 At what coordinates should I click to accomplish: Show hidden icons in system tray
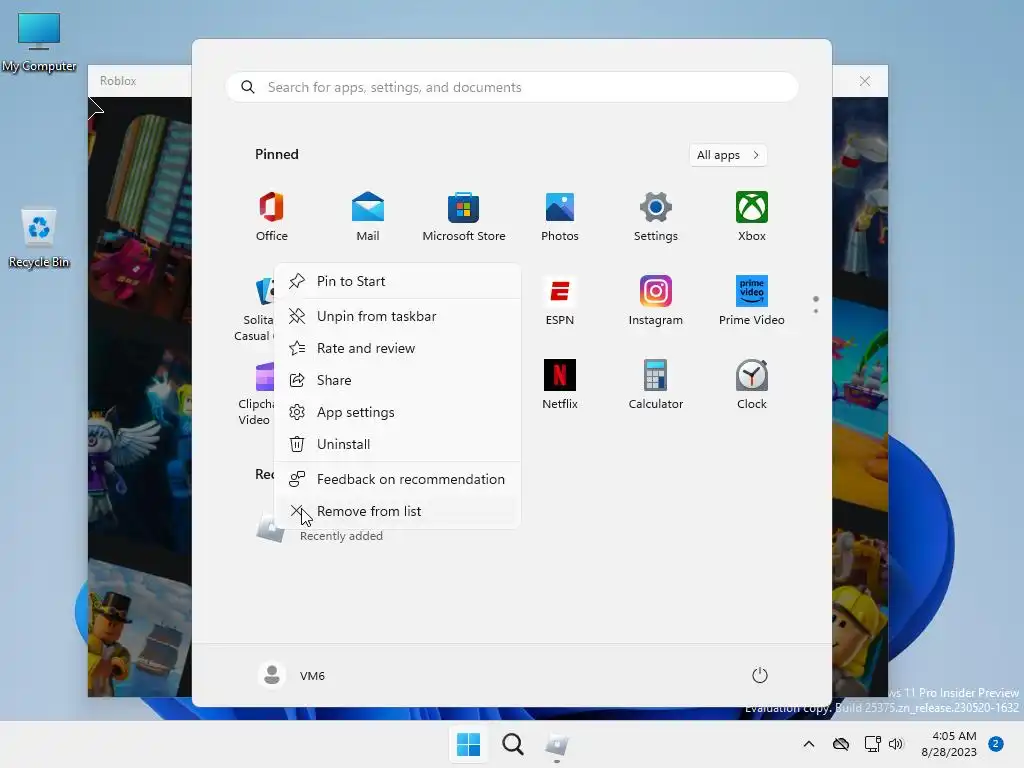(808, 744)
